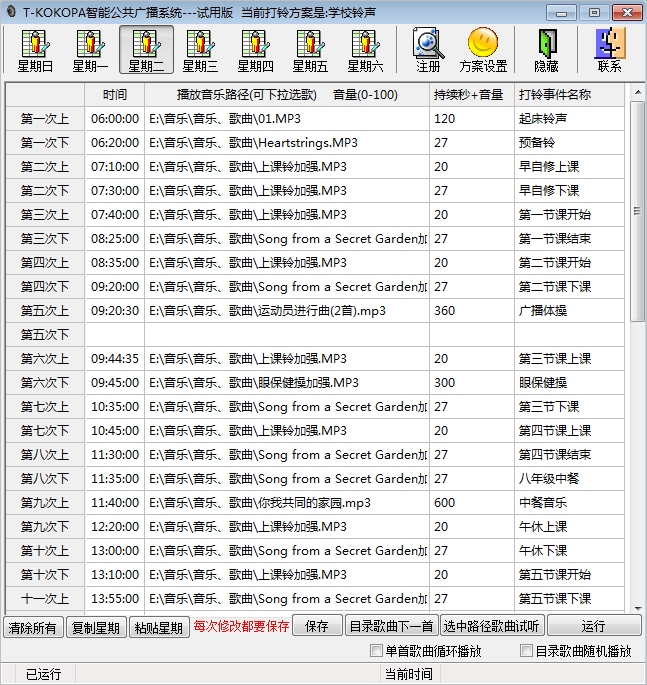Click the 06:20:00 time cell
This screenshot has width=647, height=685.
[114, 143]
